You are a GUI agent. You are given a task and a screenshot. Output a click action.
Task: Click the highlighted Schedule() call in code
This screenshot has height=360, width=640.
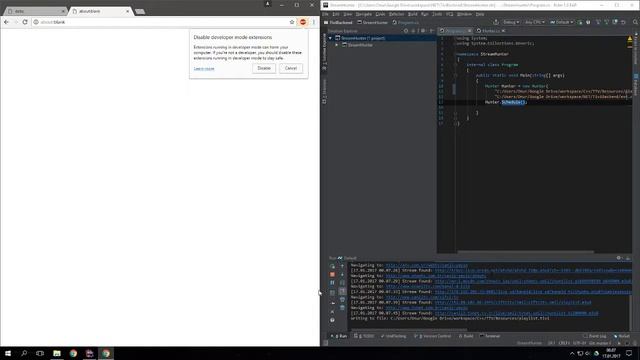pos(514,102)
